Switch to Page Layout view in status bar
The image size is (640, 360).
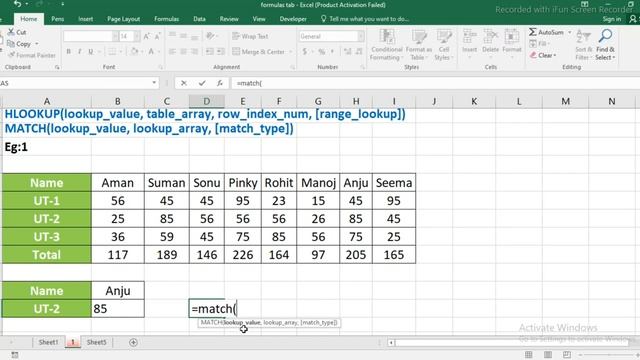(x=548, y=355)
